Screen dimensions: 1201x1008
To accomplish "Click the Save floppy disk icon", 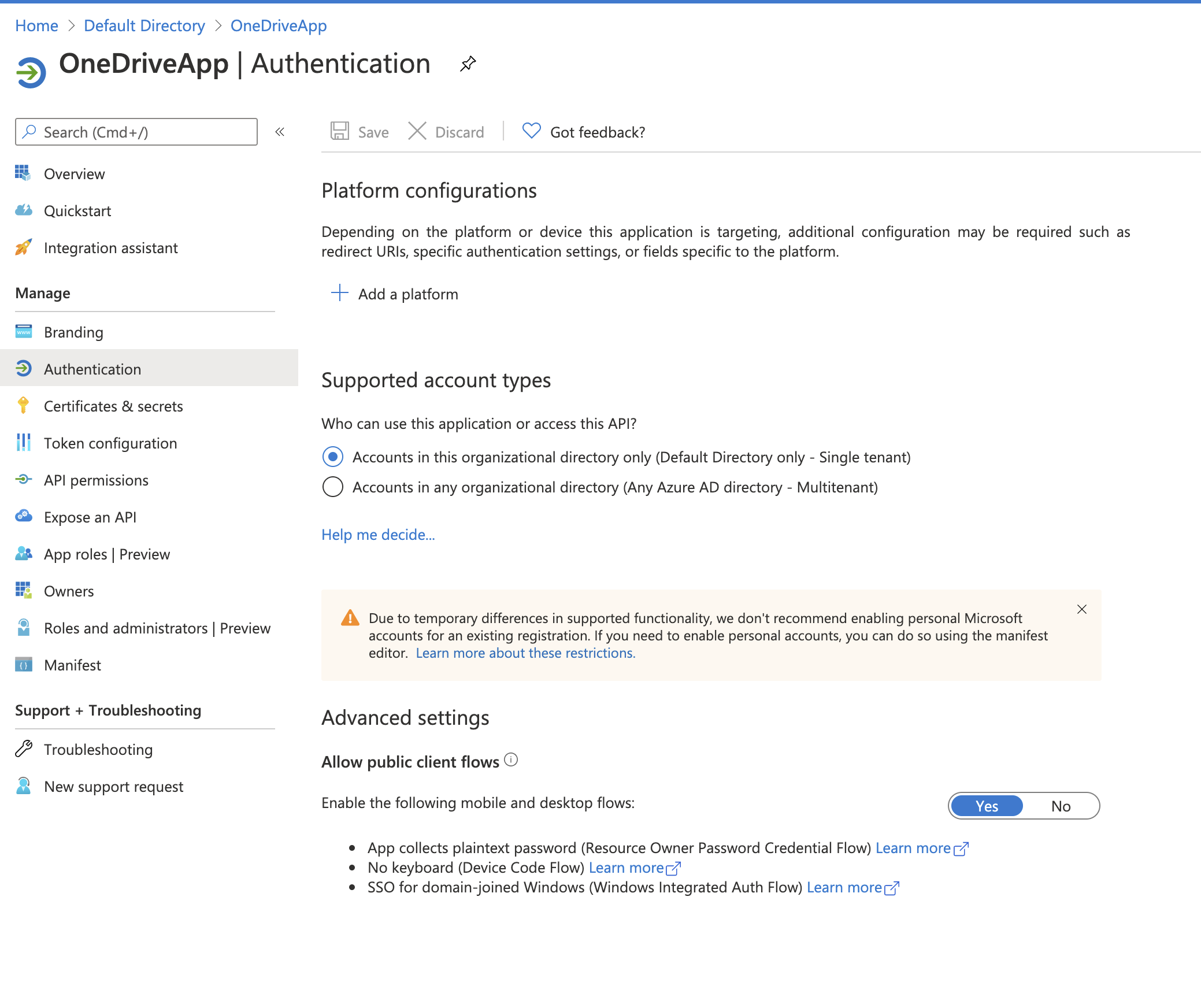I will pyautogui.click(x=340, y=131).
